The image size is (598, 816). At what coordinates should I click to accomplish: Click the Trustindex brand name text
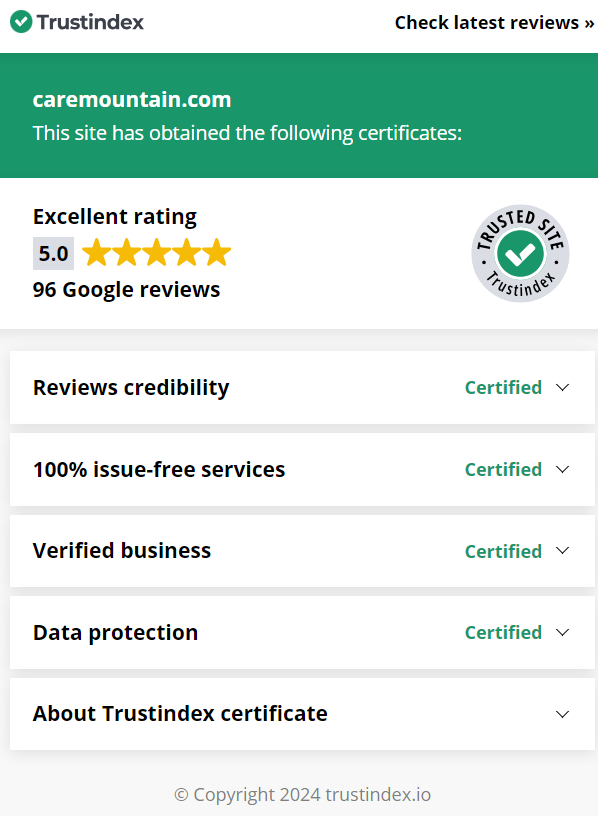click(90, 22)
